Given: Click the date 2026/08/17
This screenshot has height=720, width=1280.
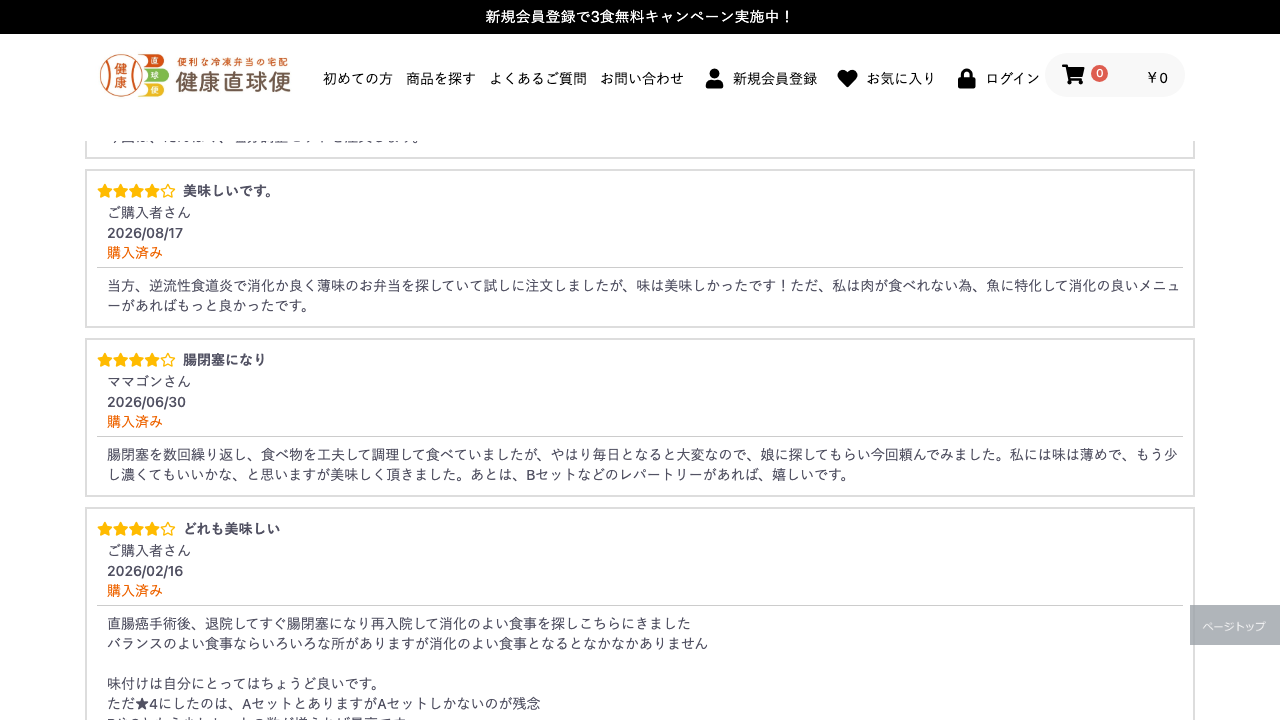Looking at the screenshot, I should click(145, 233).
